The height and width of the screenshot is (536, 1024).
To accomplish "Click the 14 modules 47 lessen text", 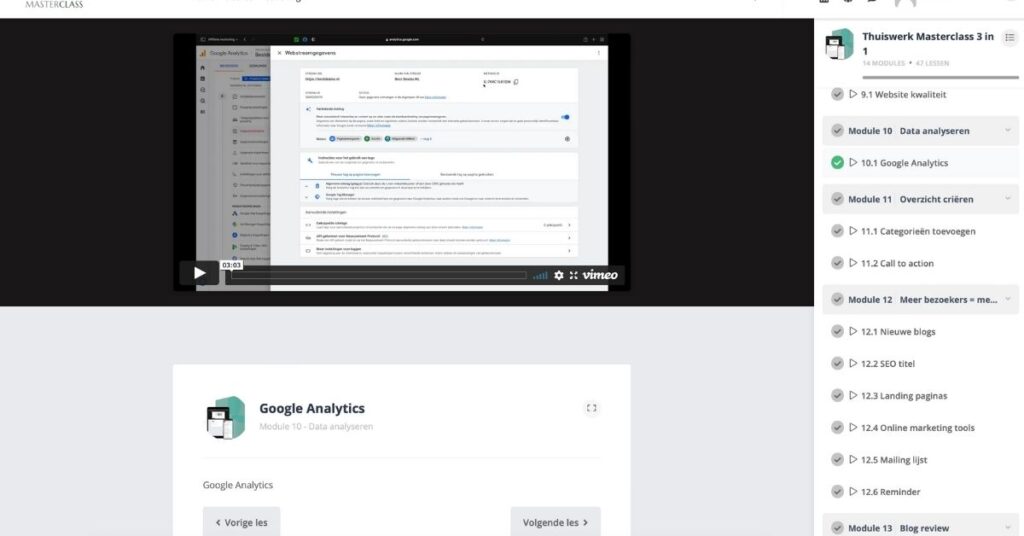I will coord(906,63).
